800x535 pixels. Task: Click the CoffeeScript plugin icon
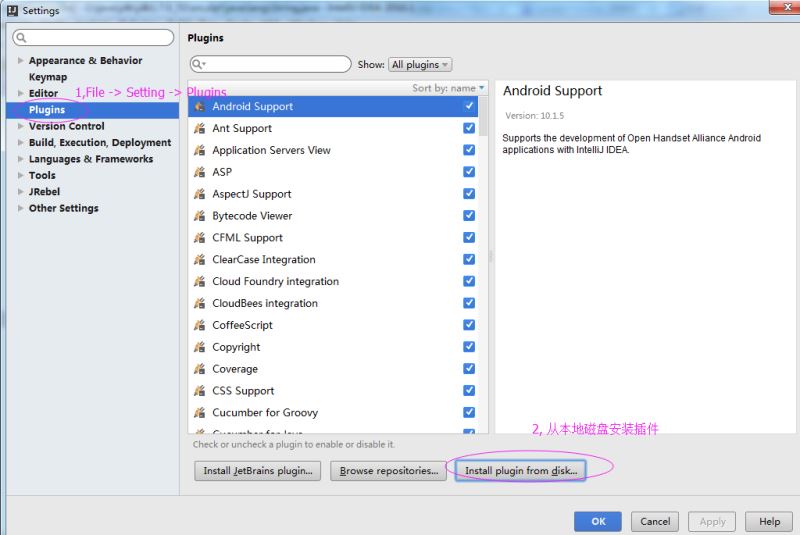click(199, 325)
